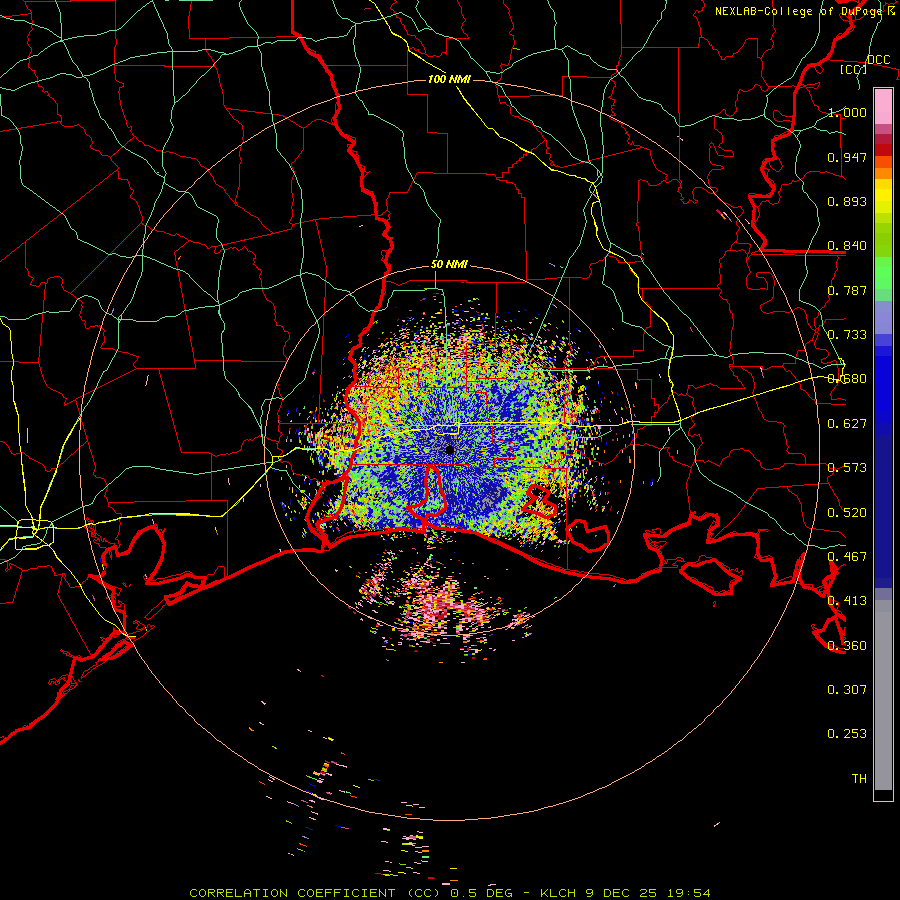900x900 pixels.
Task: Click the 50 NMI range ring label
Action: pos(449,265)
